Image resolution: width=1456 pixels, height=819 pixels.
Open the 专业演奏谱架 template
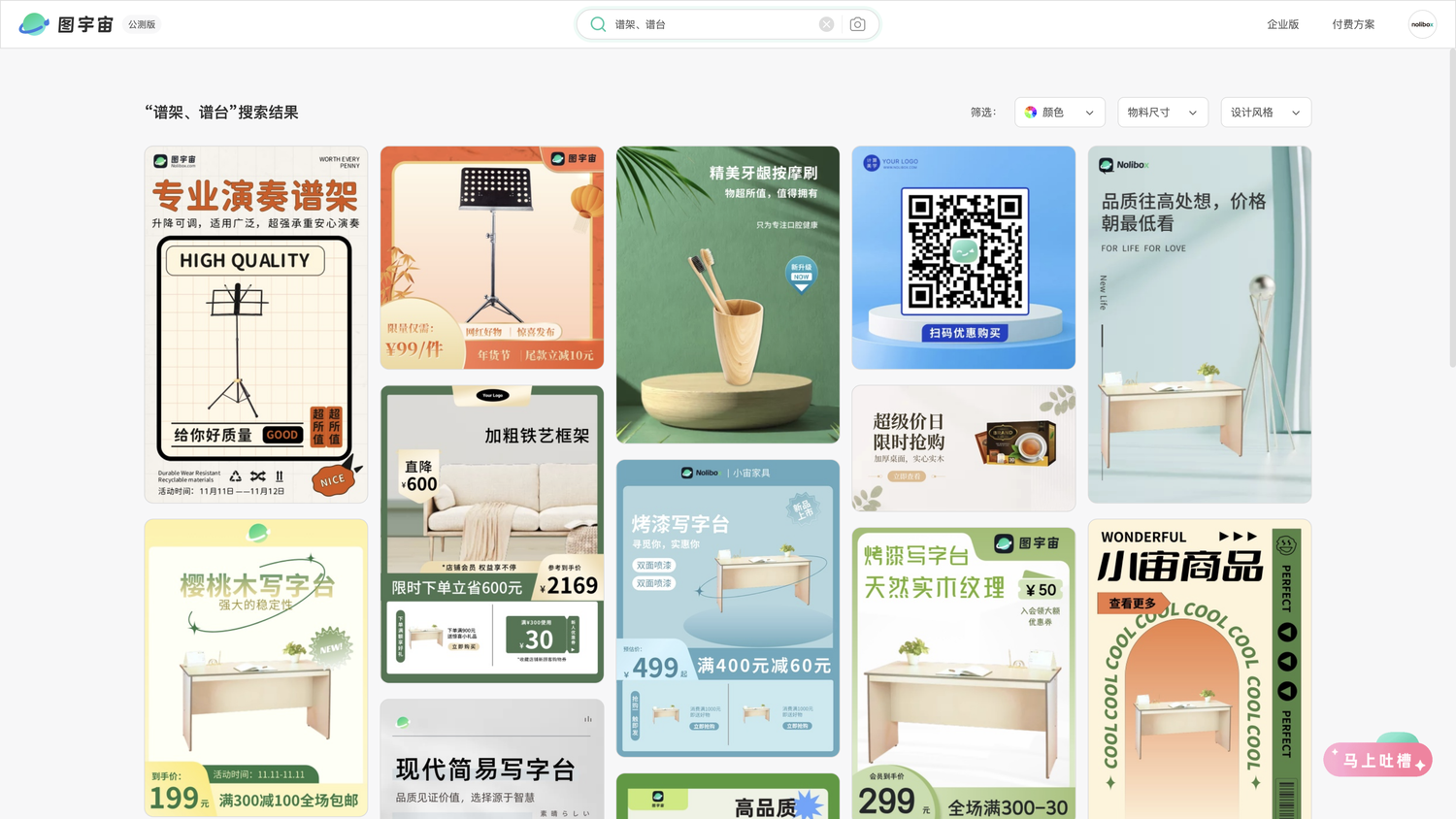pyautogui.click(x=256, y=324)
